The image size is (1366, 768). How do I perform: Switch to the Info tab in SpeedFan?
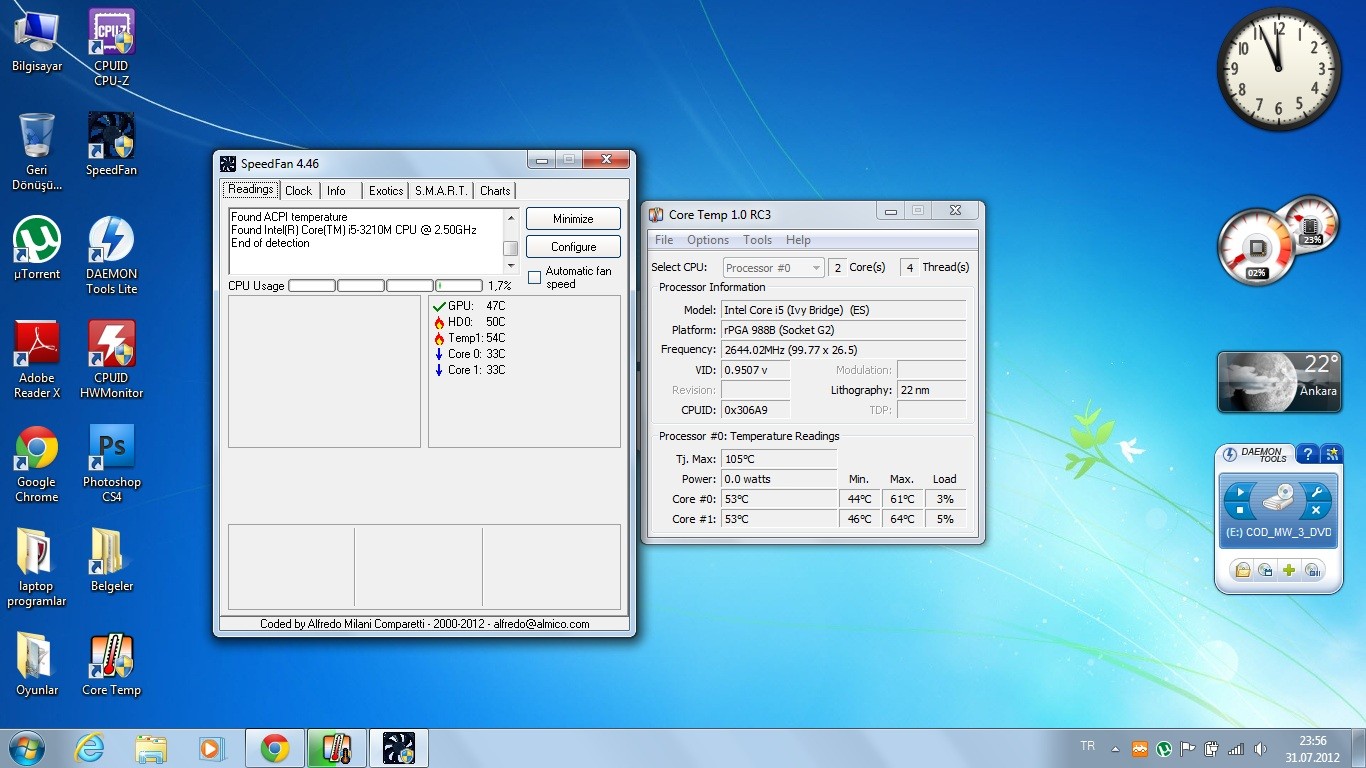point(337,190)
